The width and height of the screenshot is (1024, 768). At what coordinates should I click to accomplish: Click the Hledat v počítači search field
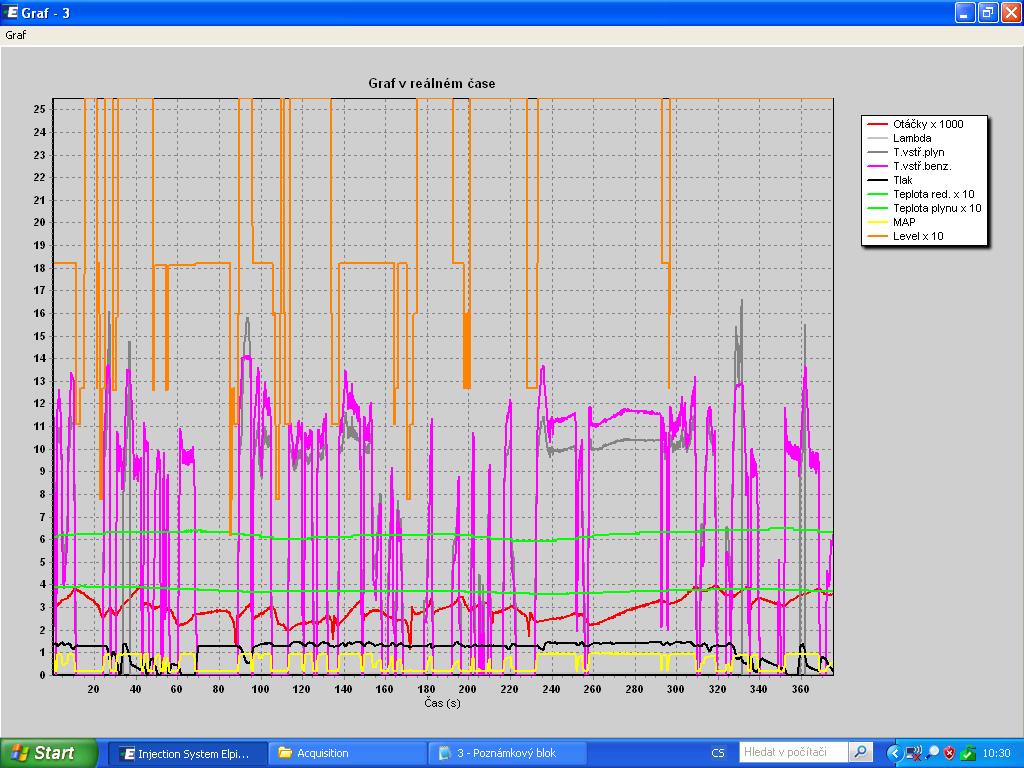[794, 752]
